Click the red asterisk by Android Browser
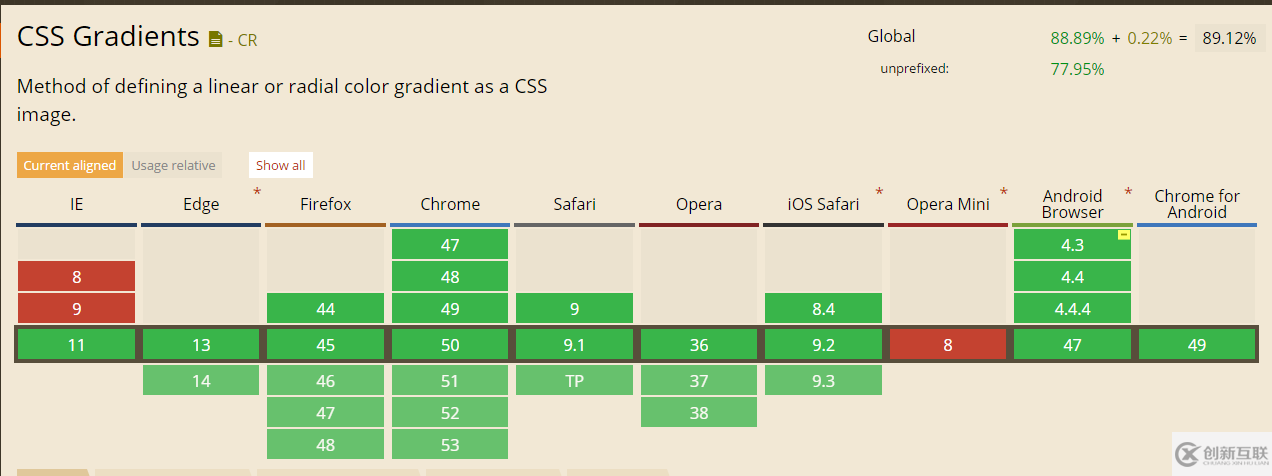Screen dimensions: 1272x476 [1128, 192]
